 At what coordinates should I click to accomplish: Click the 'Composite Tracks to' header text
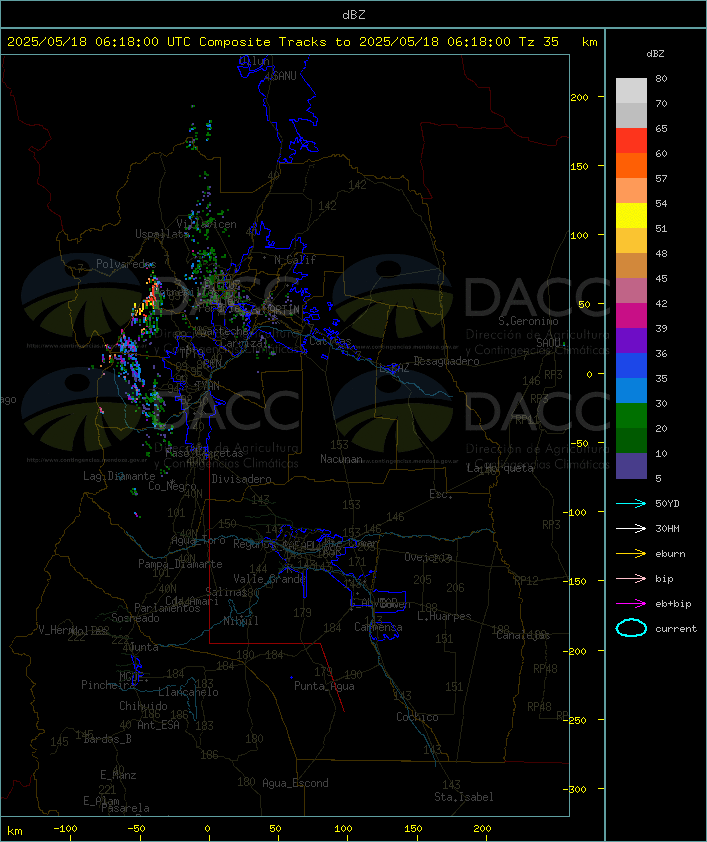point(274,42)
